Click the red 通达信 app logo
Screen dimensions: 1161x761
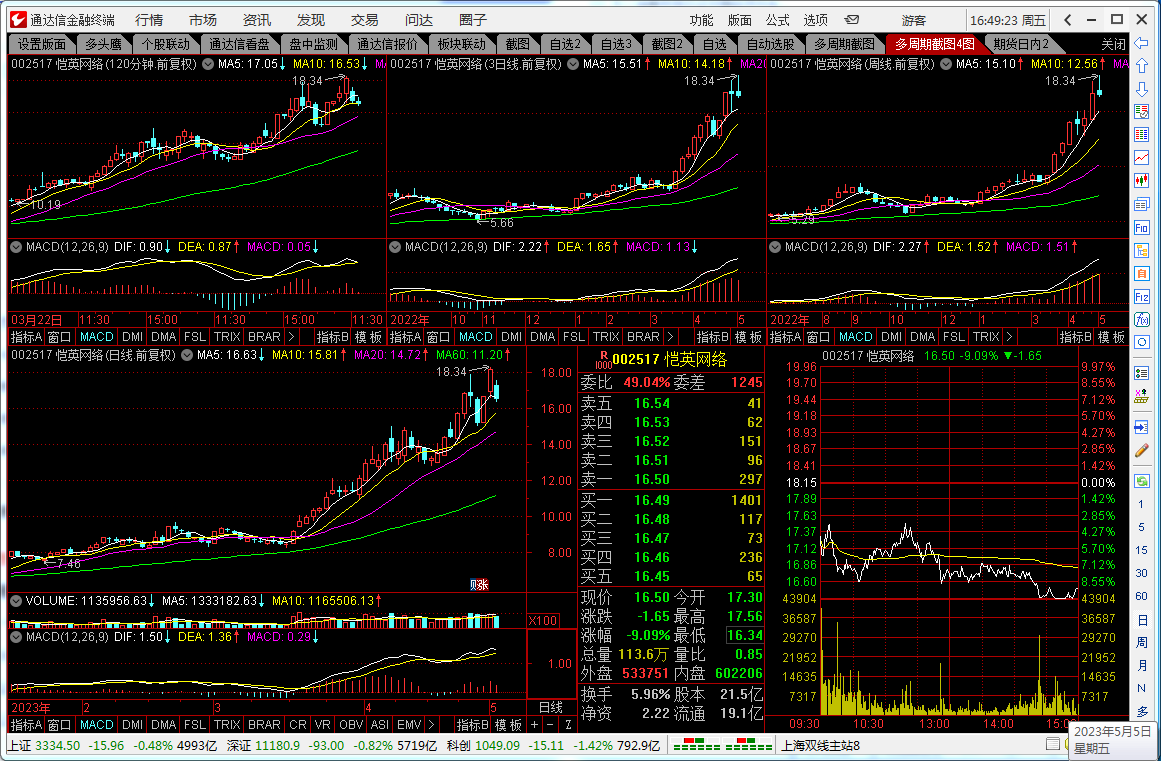coord(17,19)
